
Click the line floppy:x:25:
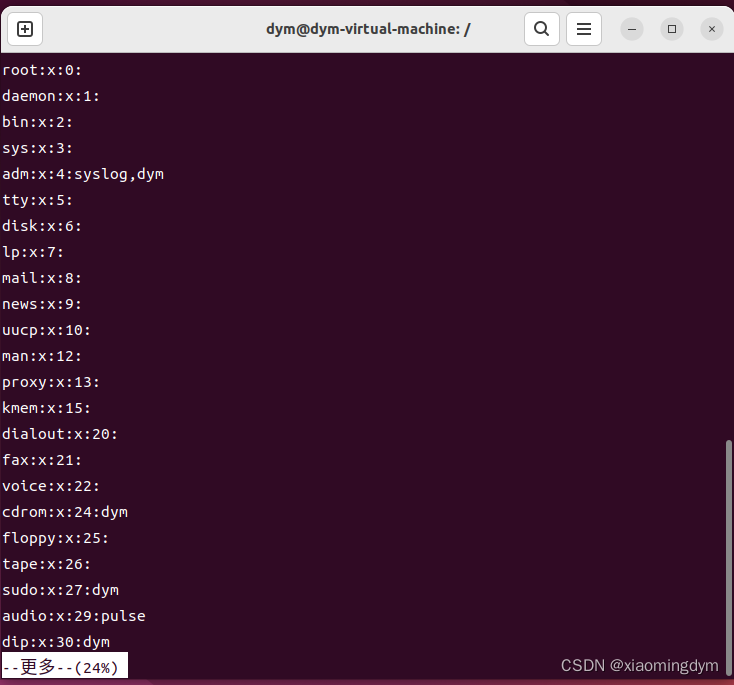pyautogui.click(x=55, y=538)
